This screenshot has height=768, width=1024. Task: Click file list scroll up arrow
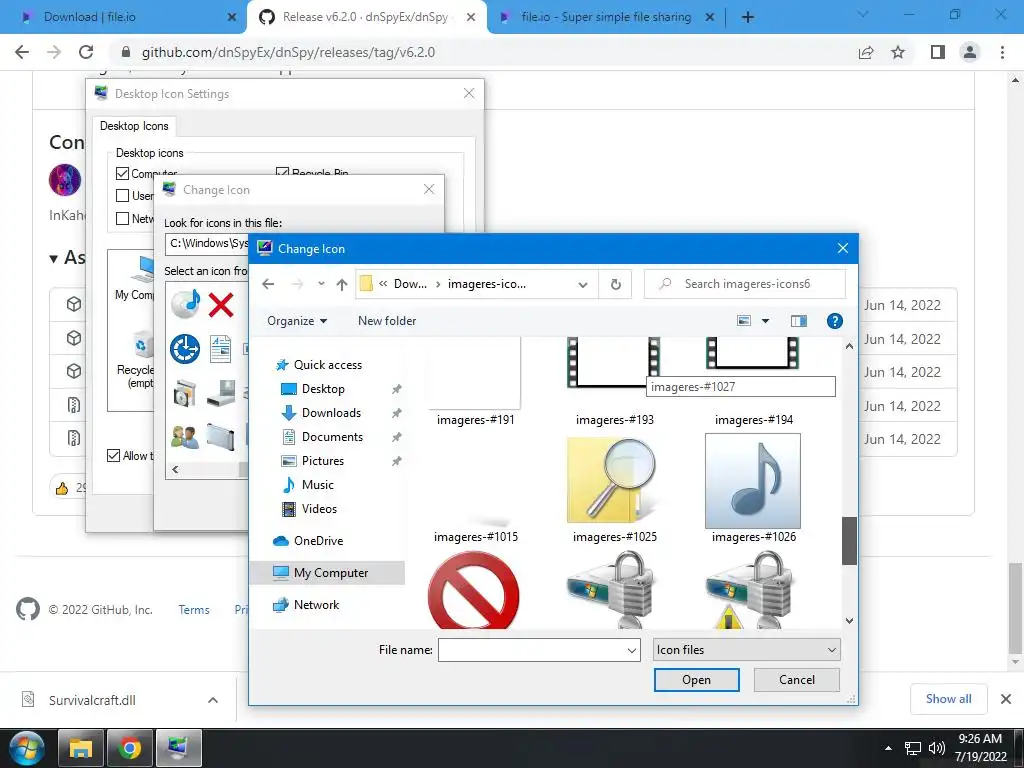click(849, 346)
